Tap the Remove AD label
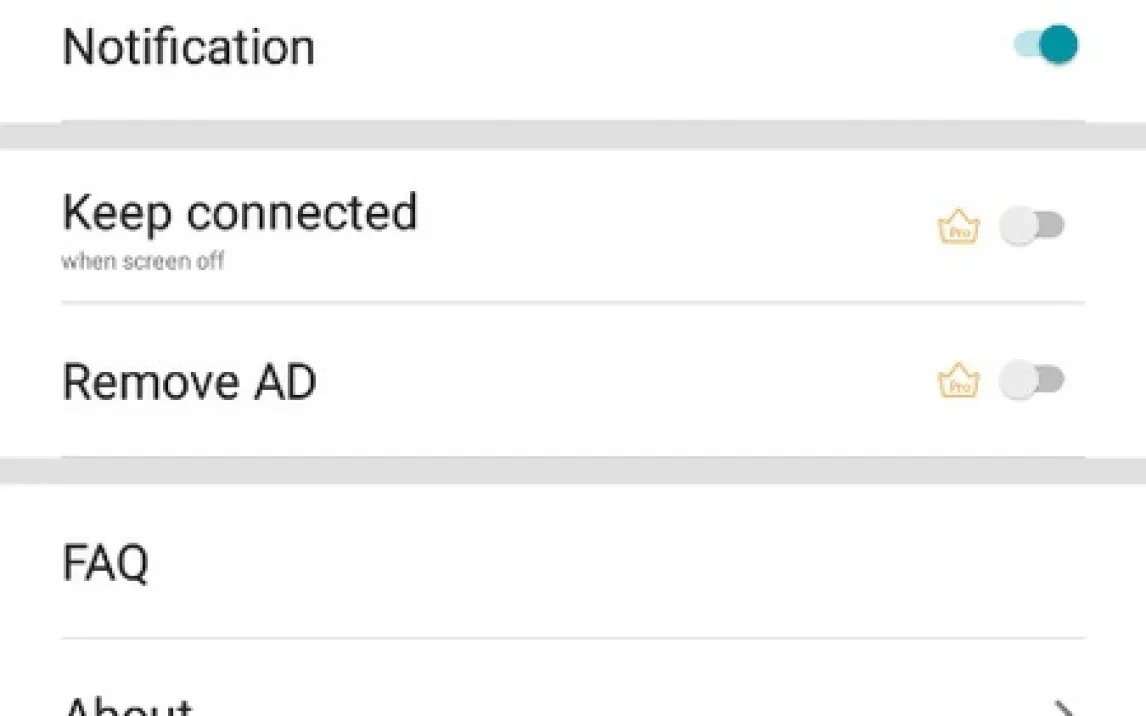The image size is (1146, 716). 189,382
